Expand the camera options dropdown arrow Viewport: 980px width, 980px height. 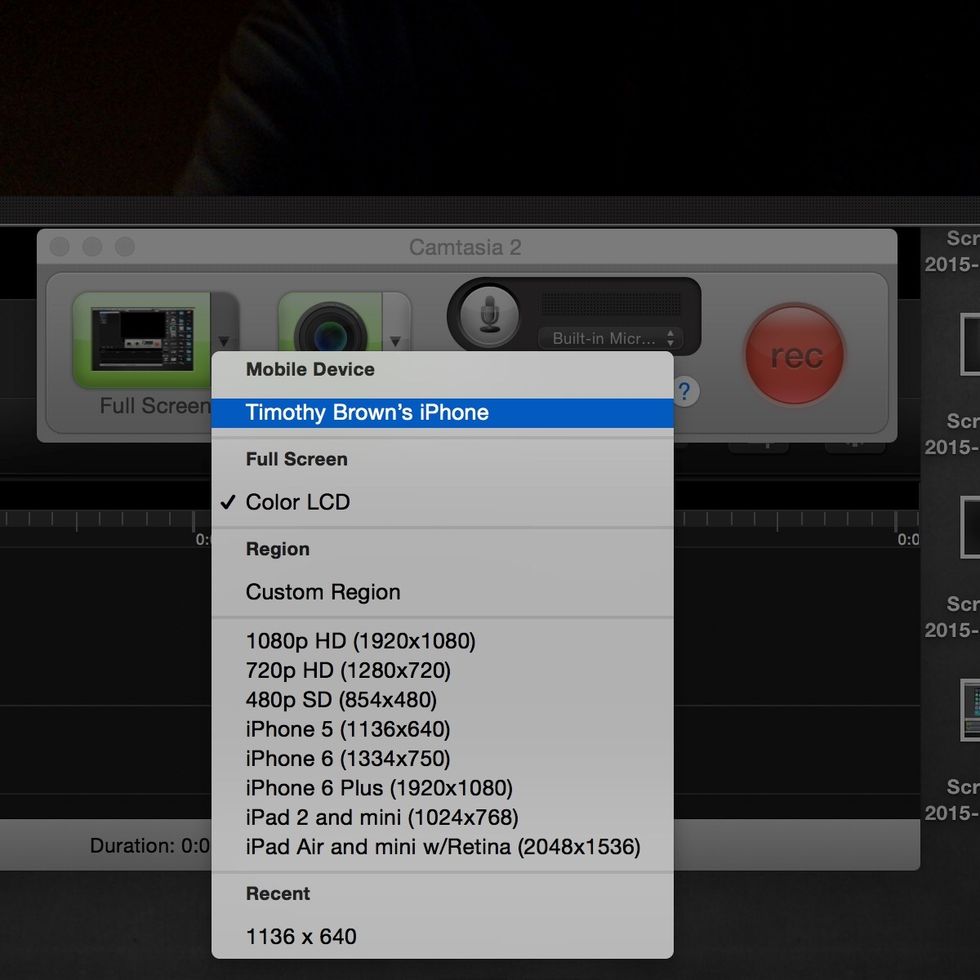pyautogui.click(x=397, y=340)
